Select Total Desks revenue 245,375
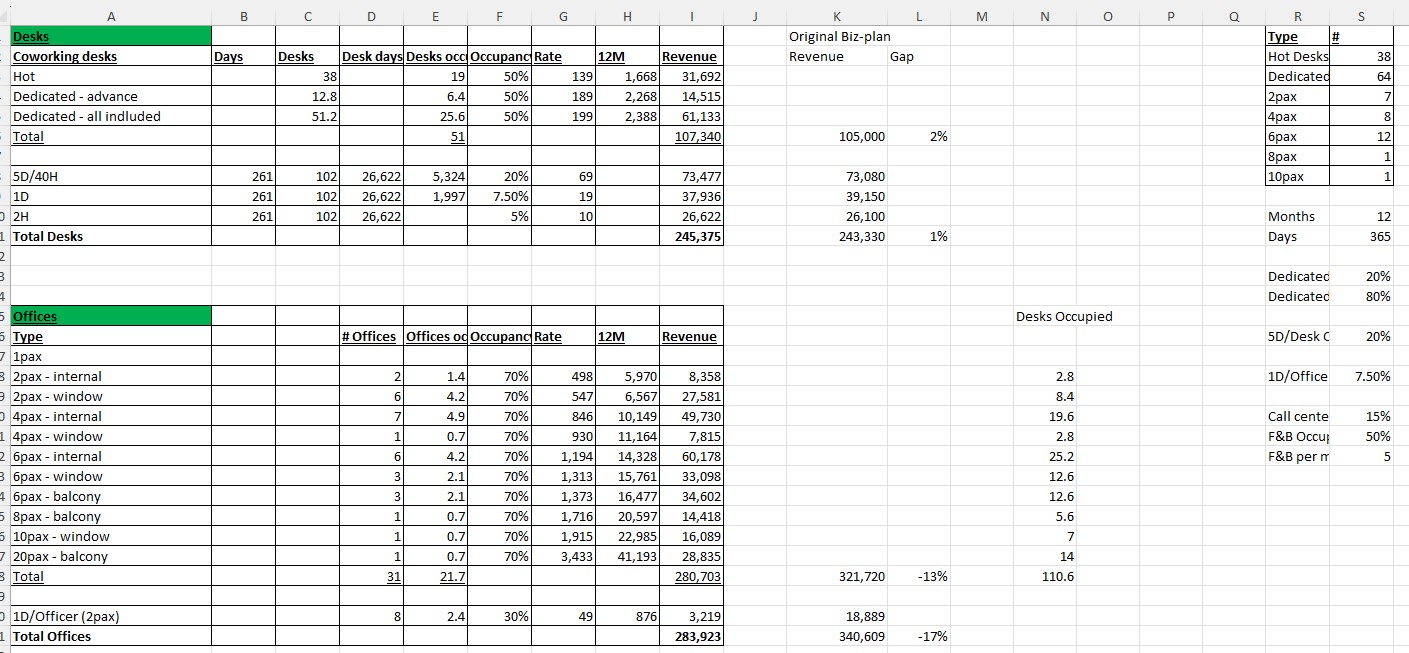The height and width of the screenshot is (653, 1409). (691, 236)
